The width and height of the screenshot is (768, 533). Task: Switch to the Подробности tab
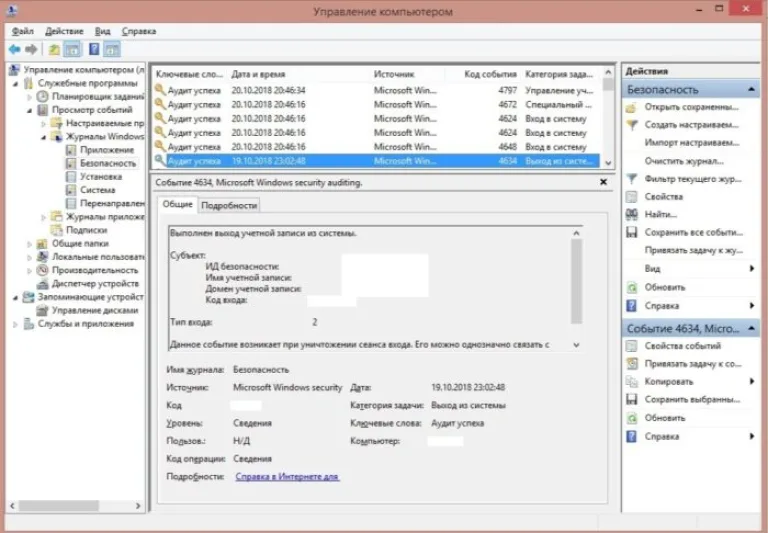[229, 206]
